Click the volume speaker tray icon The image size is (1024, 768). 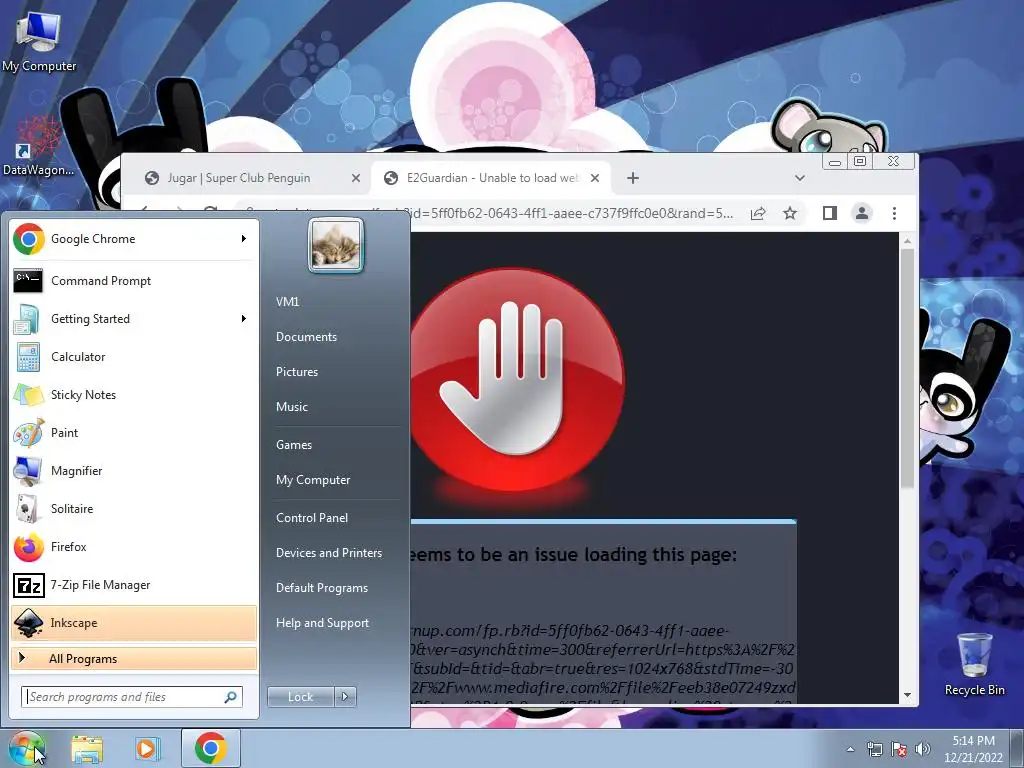click(x=922, y=750)
